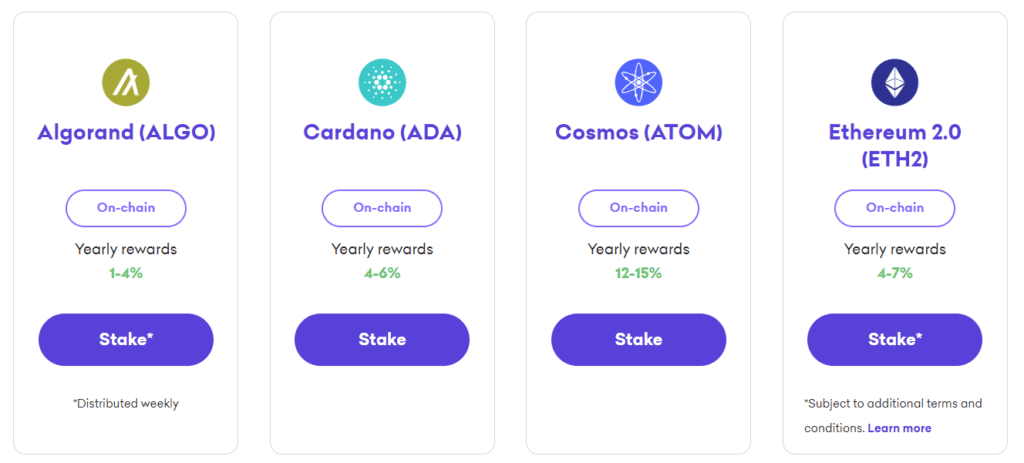Click the Distributed weekly footnote text

tap(126, 404)
